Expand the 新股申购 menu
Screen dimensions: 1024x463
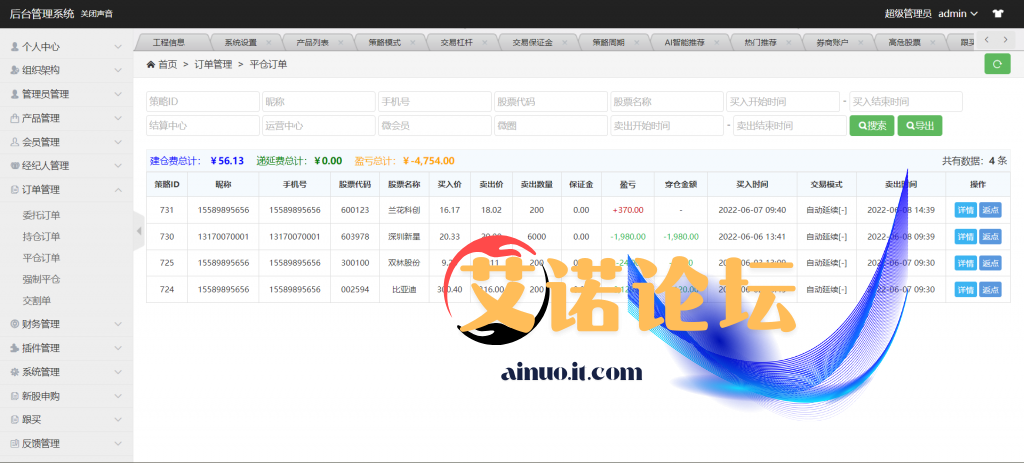pos(67,396)
